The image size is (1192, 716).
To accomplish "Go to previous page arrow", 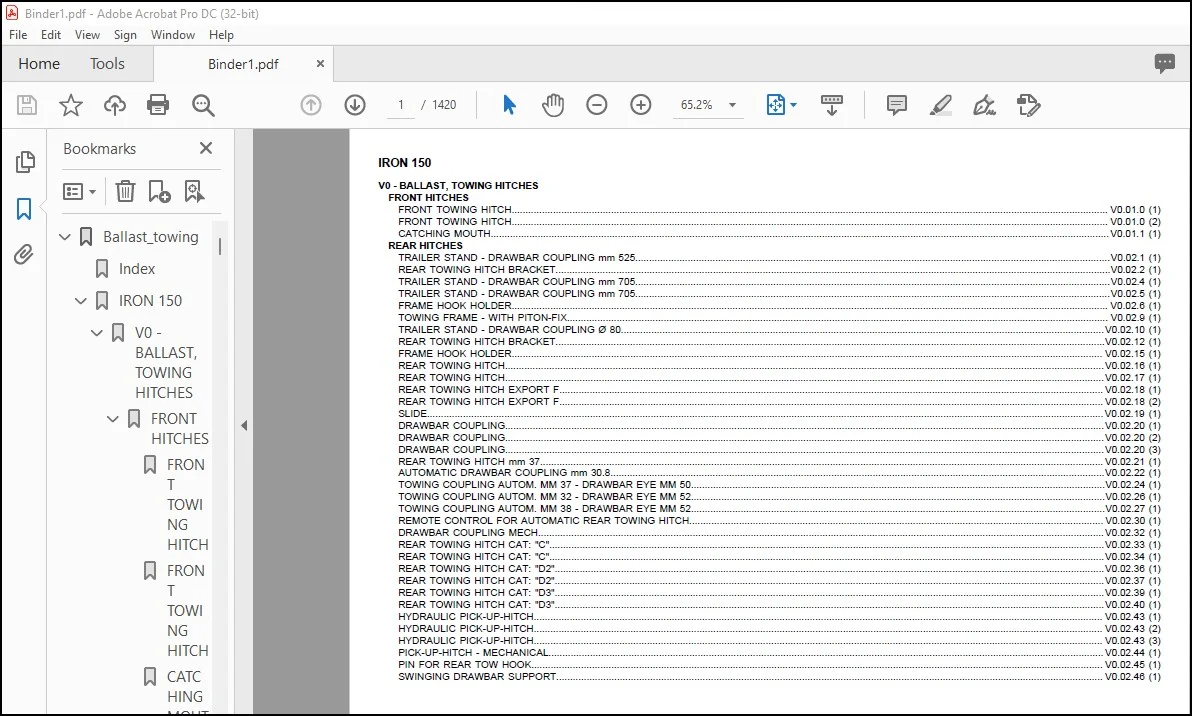I will coord(311,105).
